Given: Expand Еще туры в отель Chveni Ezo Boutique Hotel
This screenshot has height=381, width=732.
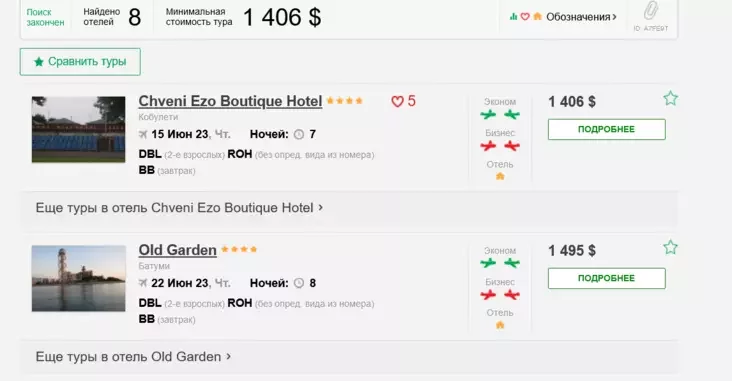Looking at the screenshot, I should [179, 208].
